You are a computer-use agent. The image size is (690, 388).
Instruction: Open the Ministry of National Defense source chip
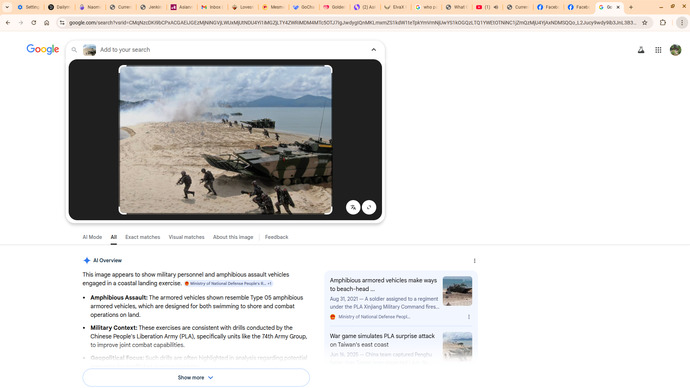coord(228,284)
